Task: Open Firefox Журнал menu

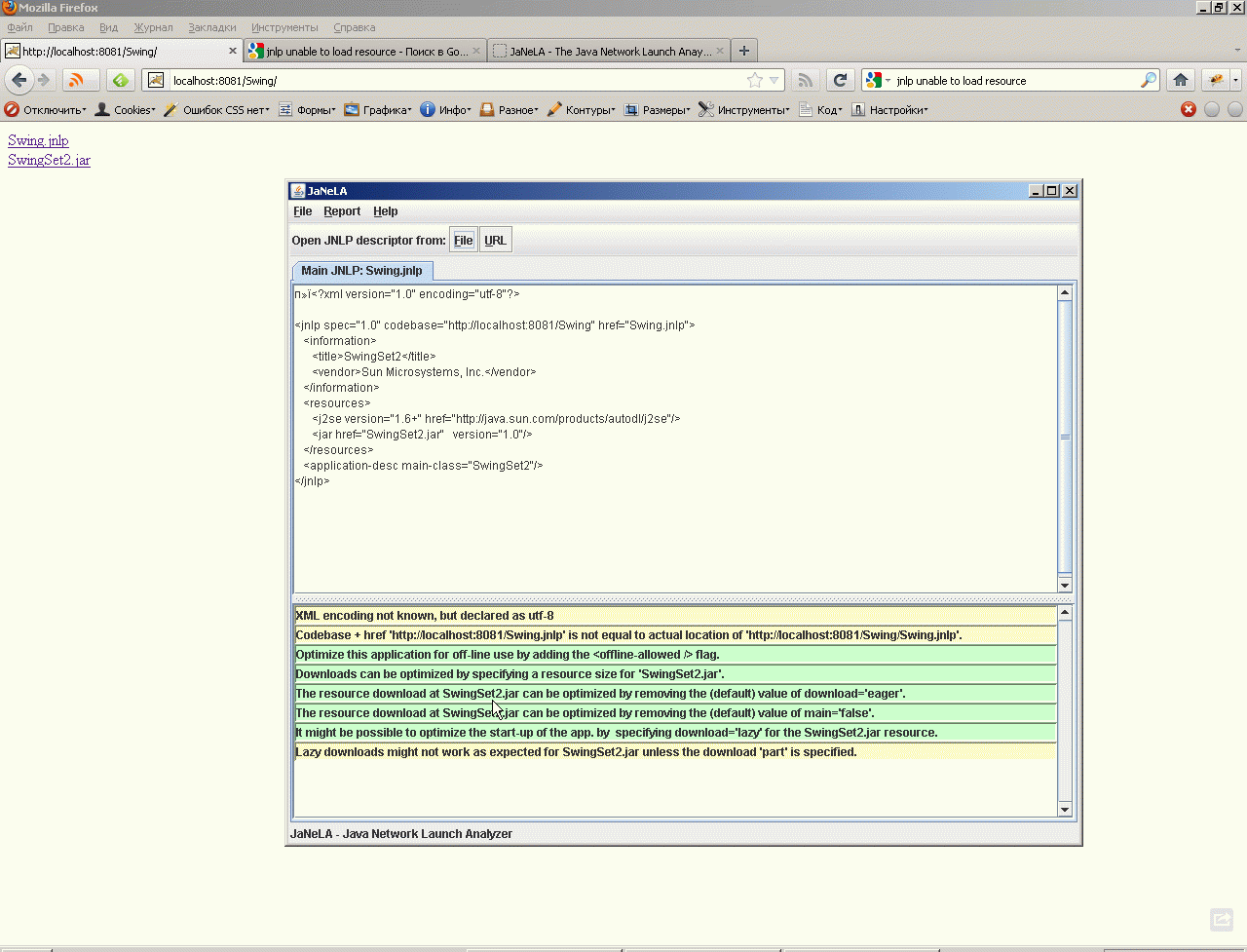Action: coord(153,27)
